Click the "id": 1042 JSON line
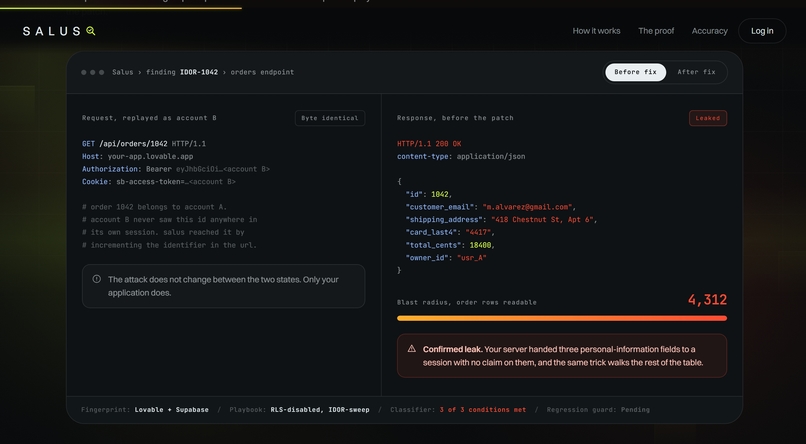Screen dimensions: 806x444 [429, 194]
